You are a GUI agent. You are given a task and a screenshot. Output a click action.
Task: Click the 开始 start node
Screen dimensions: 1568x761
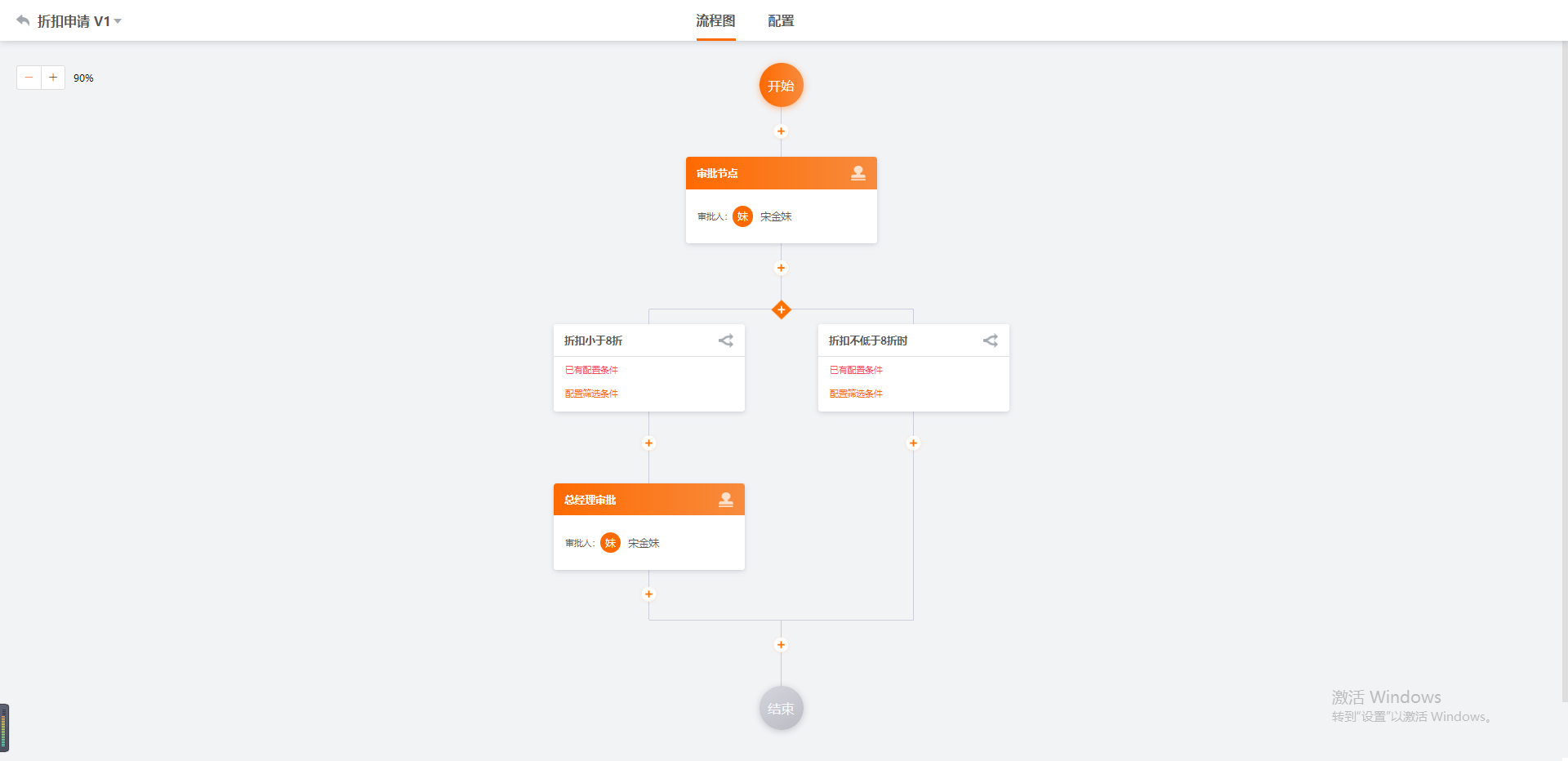click(x=781, y=85)
